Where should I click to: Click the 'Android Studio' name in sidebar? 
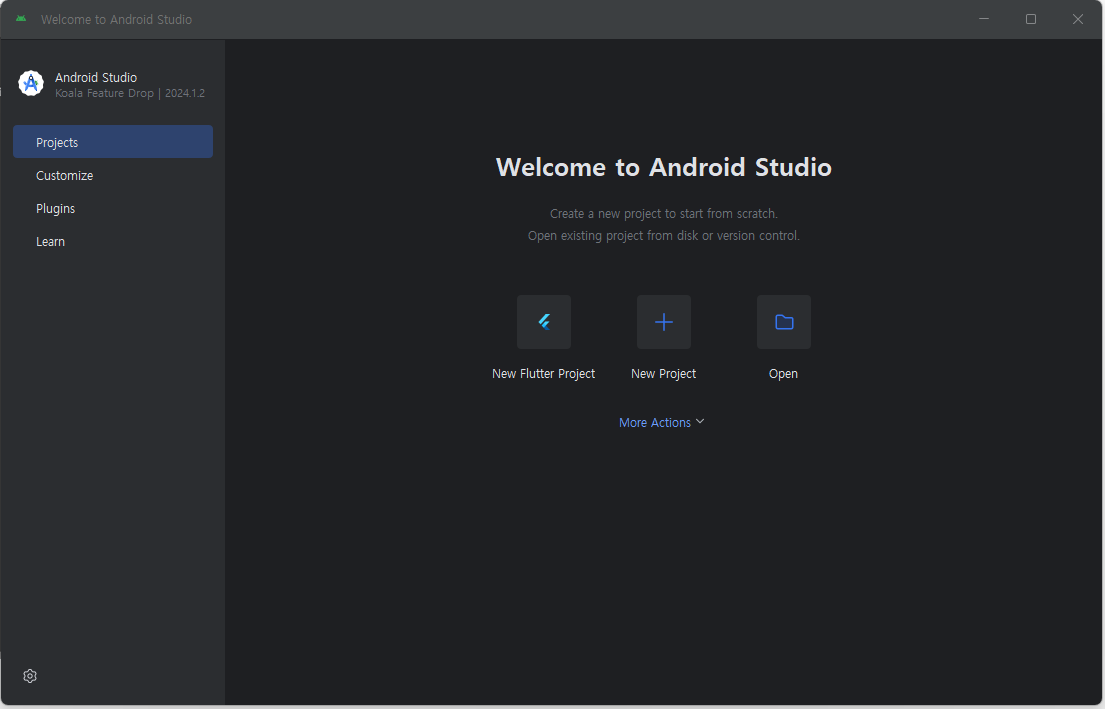(96, 78)
